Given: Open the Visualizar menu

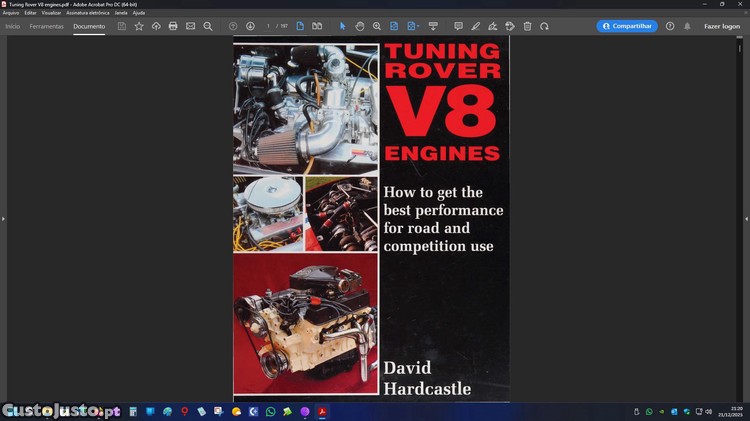Looking at the screenshot, I should pyautogui.click(x=51, y=13).
